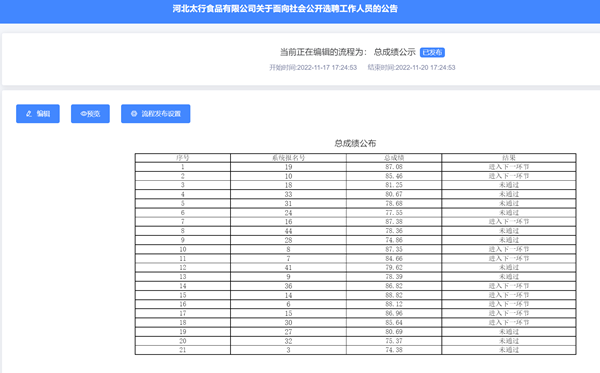
Task: Click serial number 17 in the 86.96 row
Action: click(183, 313)
